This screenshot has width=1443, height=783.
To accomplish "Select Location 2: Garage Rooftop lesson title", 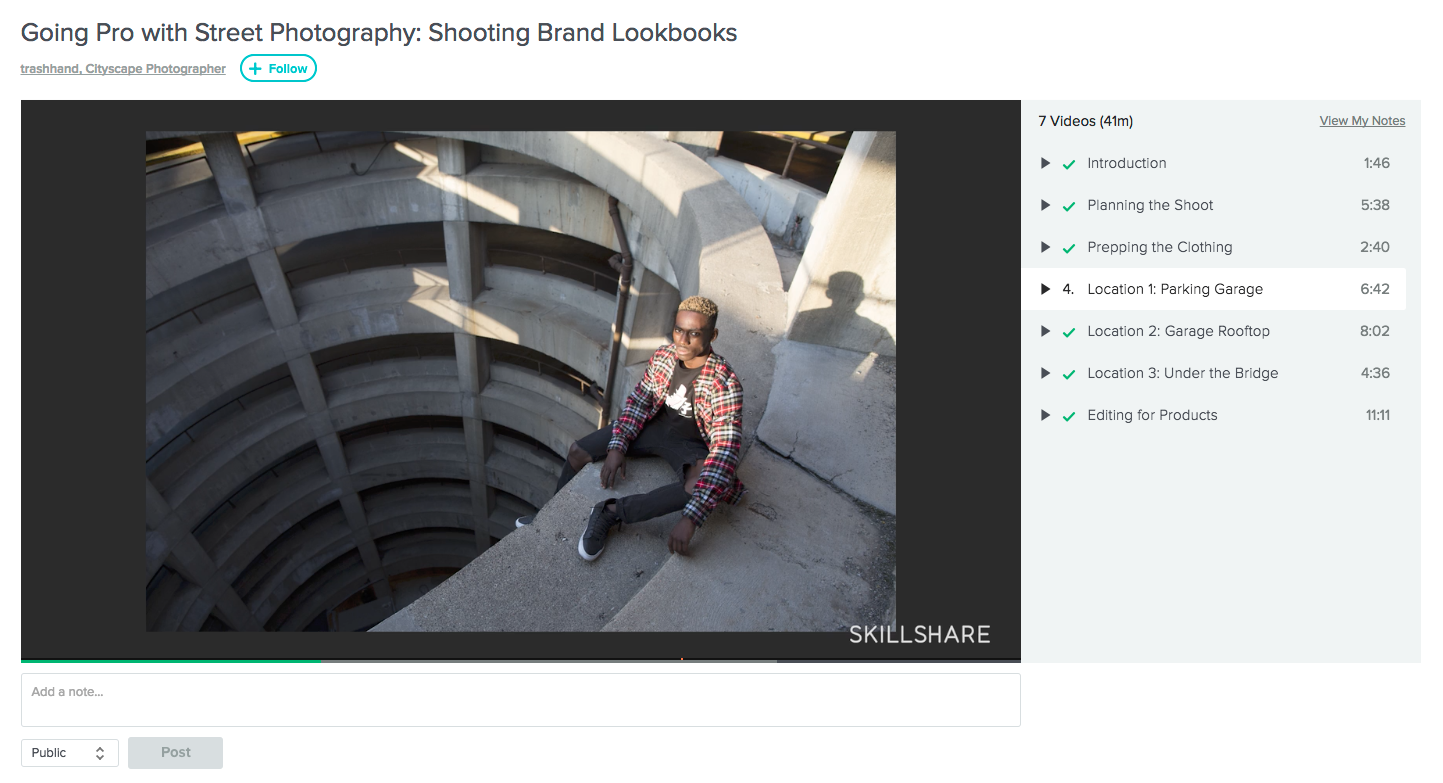I will pyautogui.click(x=1178, y=331).
